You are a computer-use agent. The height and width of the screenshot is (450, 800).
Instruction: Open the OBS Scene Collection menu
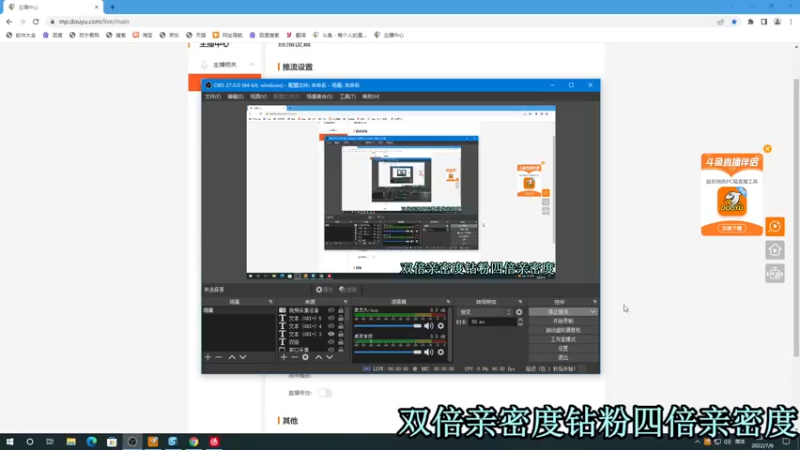(319, 96)
